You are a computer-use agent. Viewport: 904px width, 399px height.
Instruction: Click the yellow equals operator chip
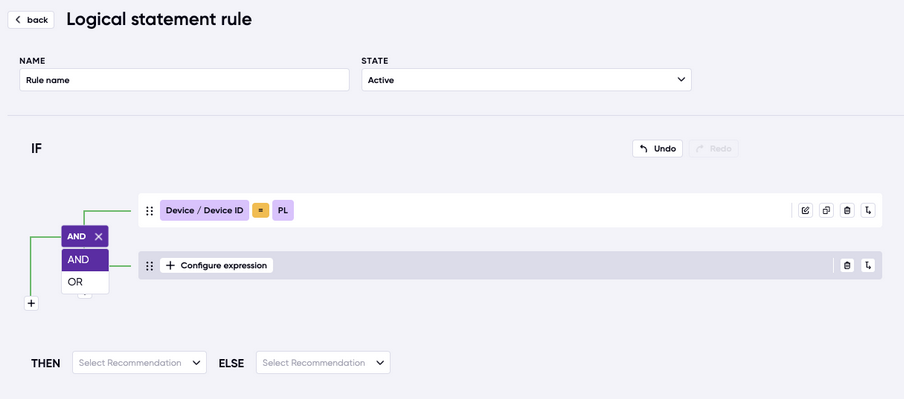pos(261,211)
